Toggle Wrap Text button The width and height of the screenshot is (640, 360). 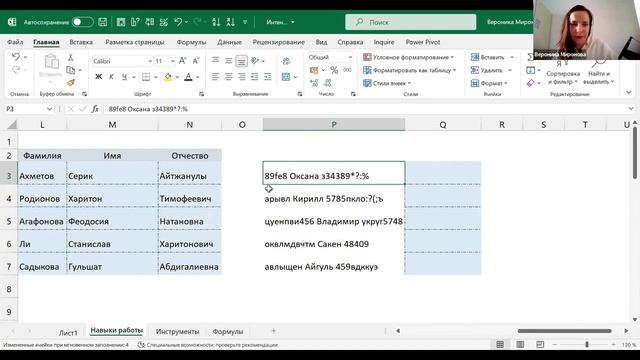tap(286, 61)
